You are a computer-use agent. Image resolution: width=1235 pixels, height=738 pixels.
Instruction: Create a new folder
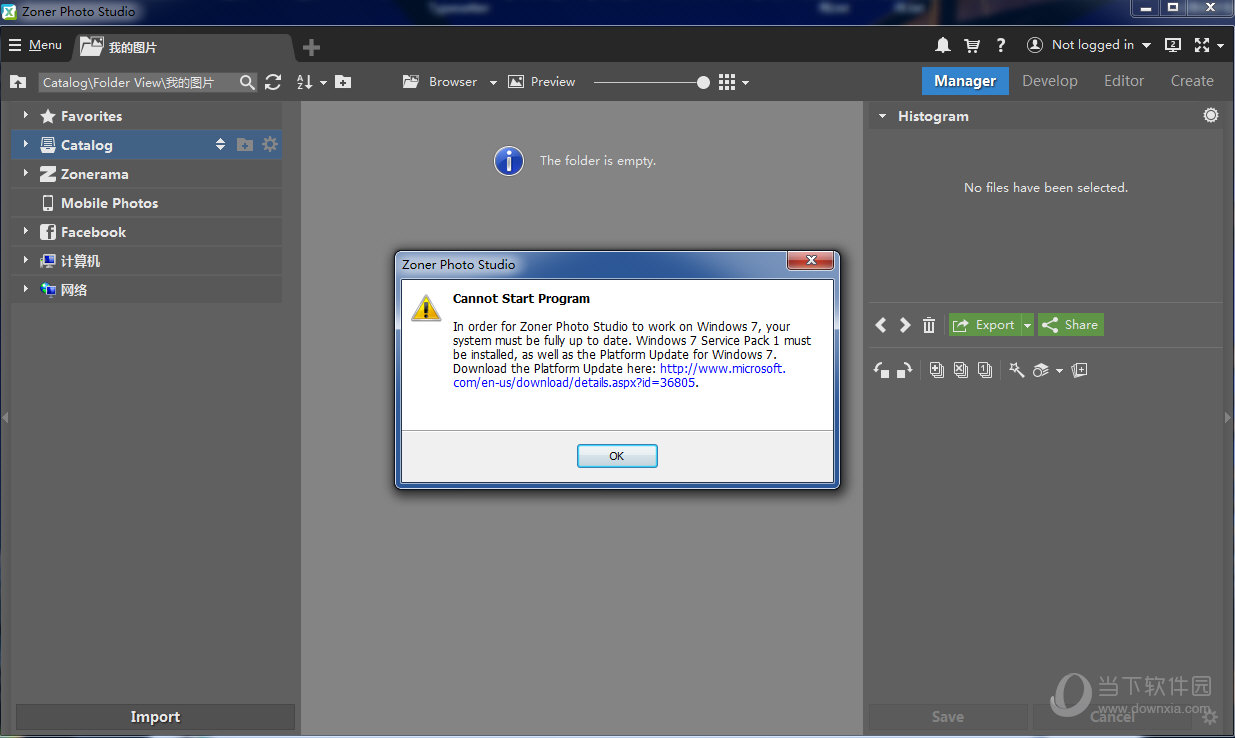(343, 82)
